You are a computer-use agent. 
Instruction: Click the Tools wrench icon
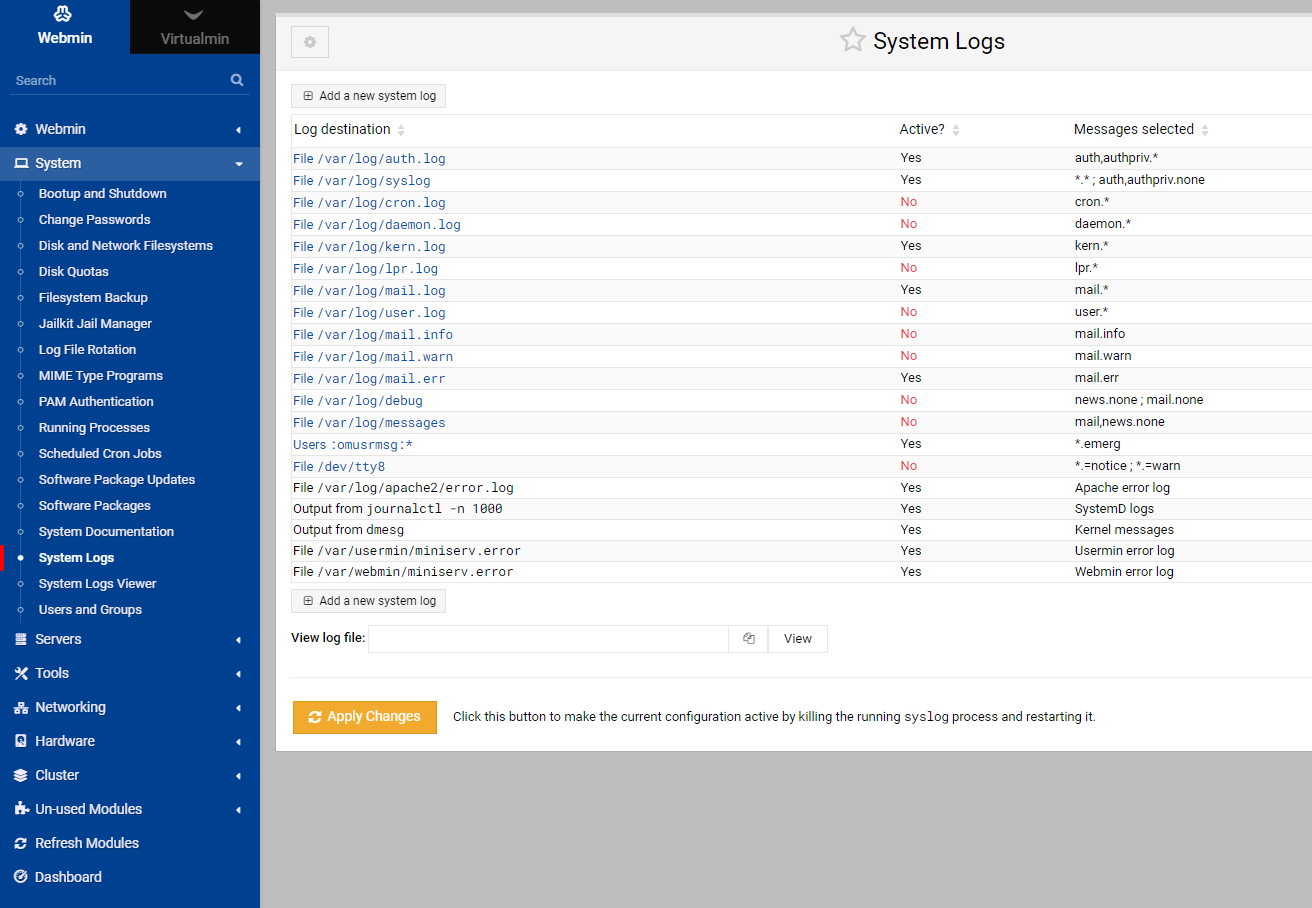click(21, 673)
